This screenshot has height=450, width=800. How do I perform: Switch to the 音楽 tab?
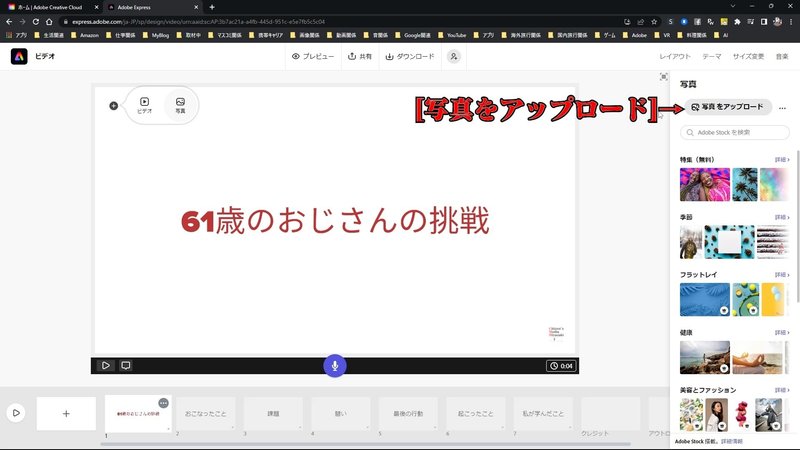coord(782,56)
